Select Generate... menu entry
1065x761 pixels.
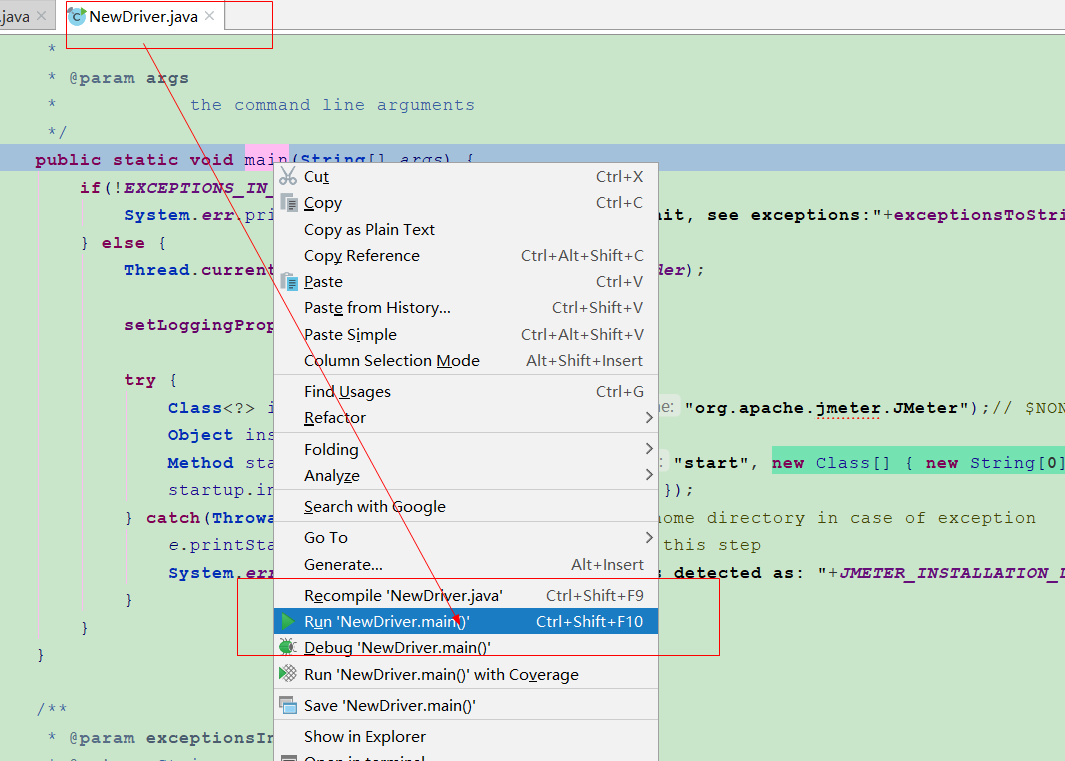pos(466,564)
